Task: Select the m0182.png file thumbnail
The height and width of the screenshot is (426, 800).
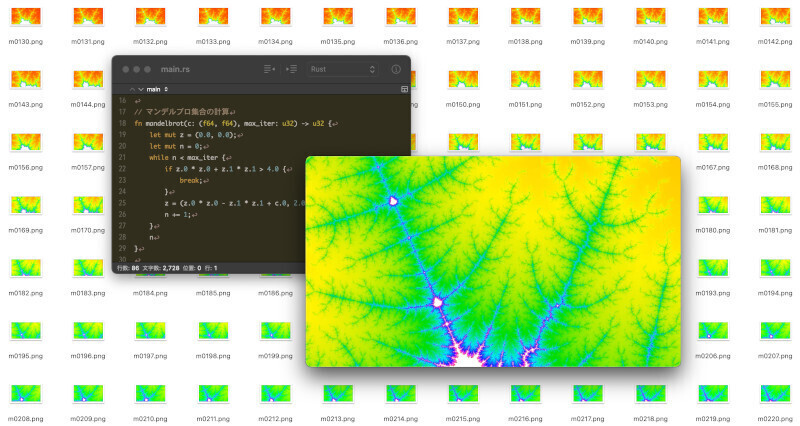Action: pyautogui.click(x=25, y=268)
